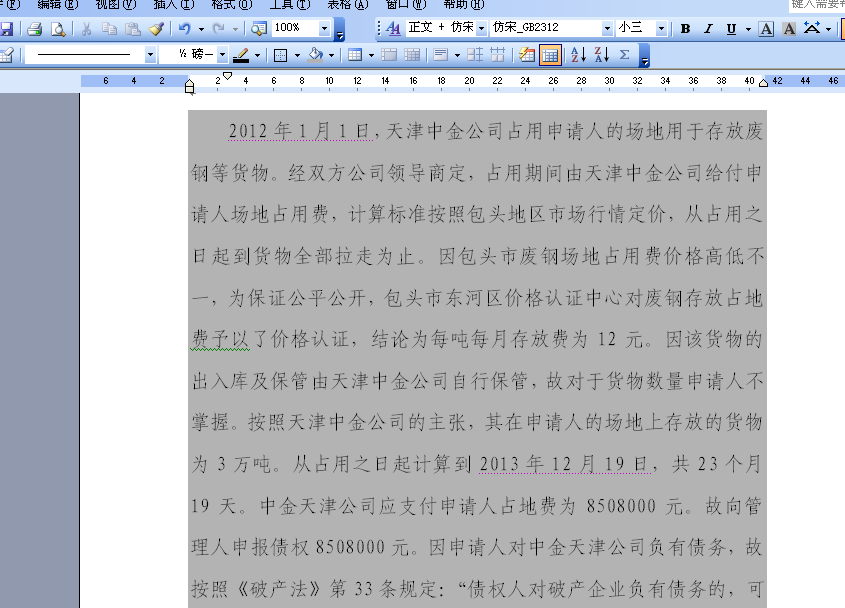The image size is (845, 608).
Task: Expand the Redo history dropdown arrow
Action: pos(236,29)
